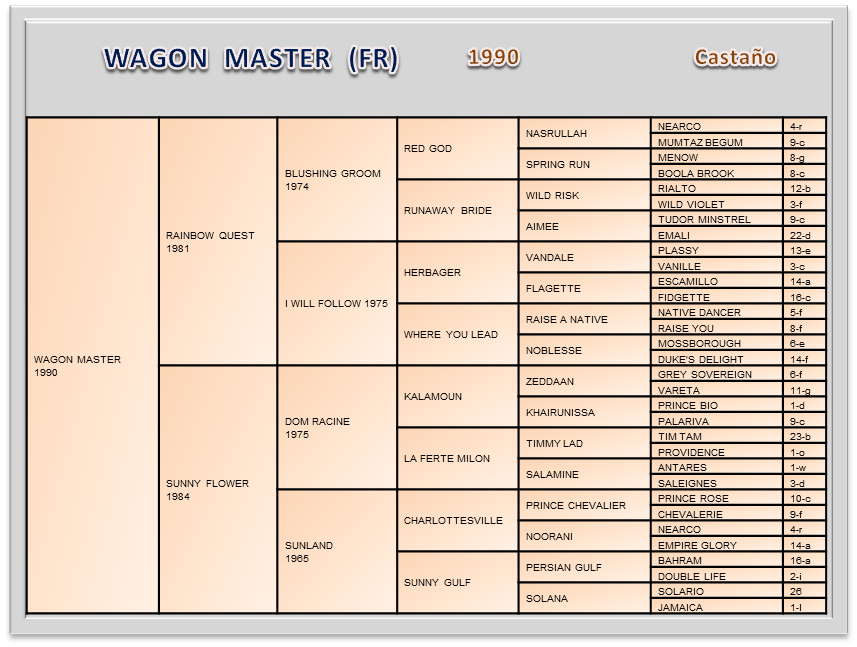Select the DOM RACINE 1975 cell
This screenshot has height=647, width=857.
pyautogui.click(x=336, y=427)
